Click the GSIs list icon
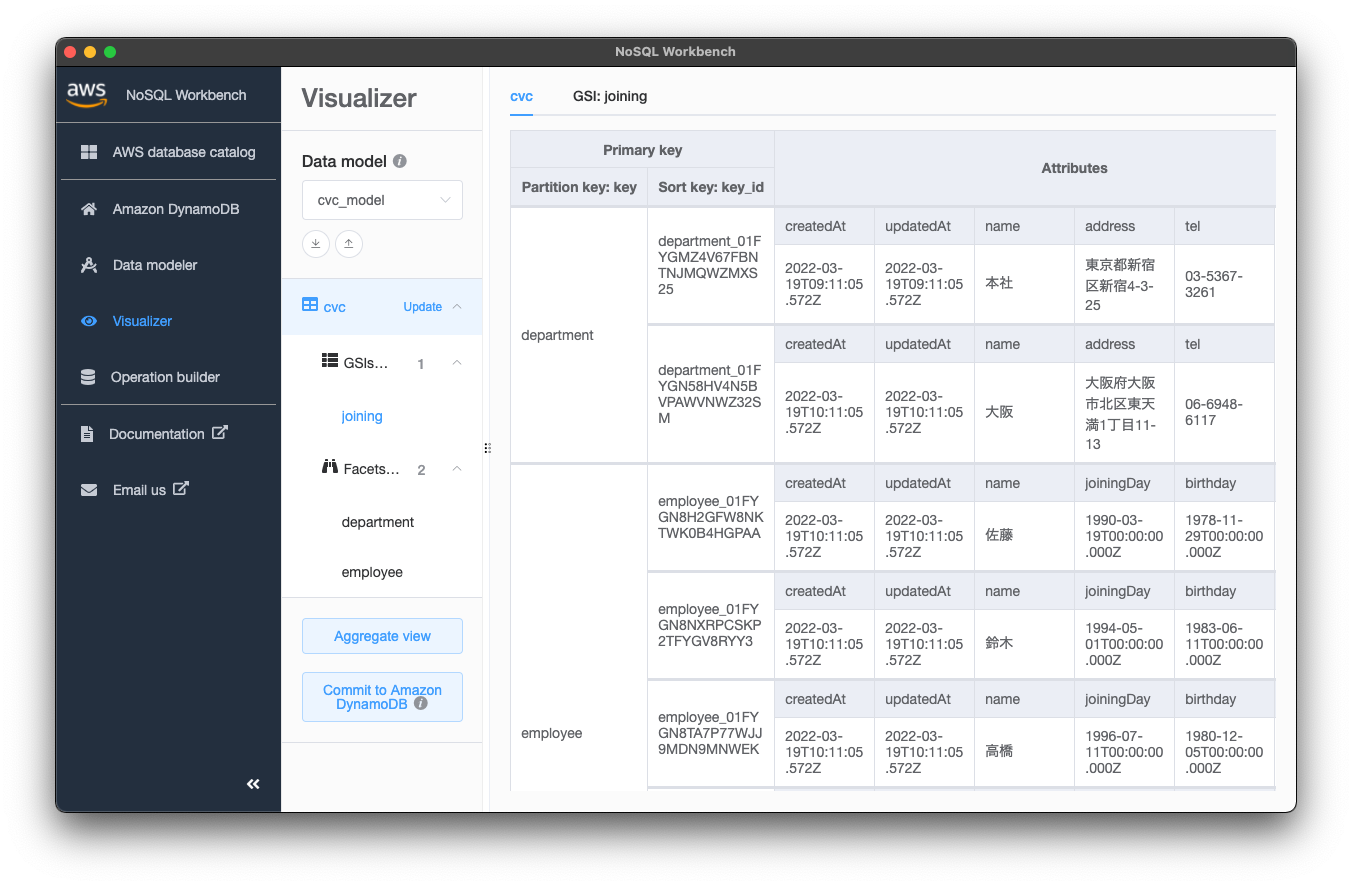 [330, 361]
